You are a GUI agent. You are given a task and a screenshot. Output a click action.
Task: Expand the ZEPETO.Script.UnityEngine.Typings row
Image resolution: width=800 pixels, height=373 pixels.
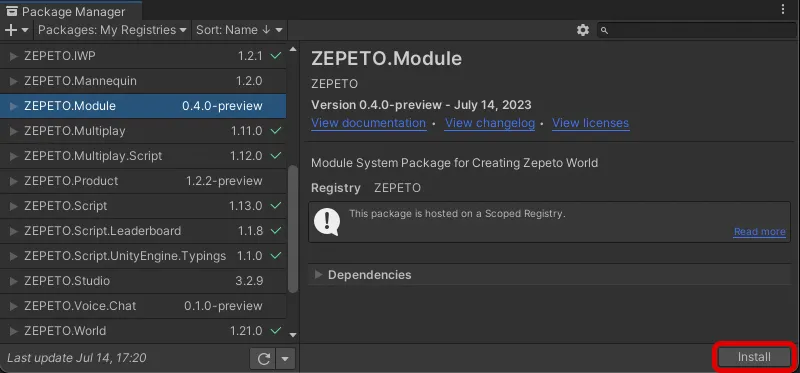[14, 256]
